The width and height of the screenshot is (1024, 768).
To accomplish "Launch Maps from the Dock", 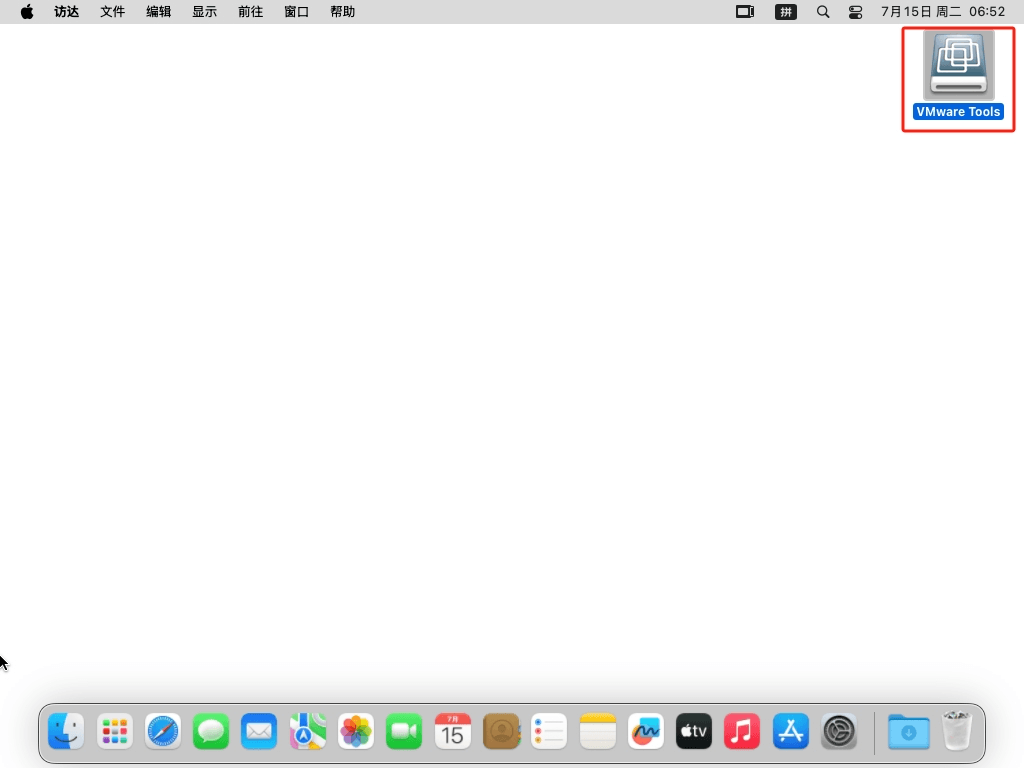I will [308, 732].
